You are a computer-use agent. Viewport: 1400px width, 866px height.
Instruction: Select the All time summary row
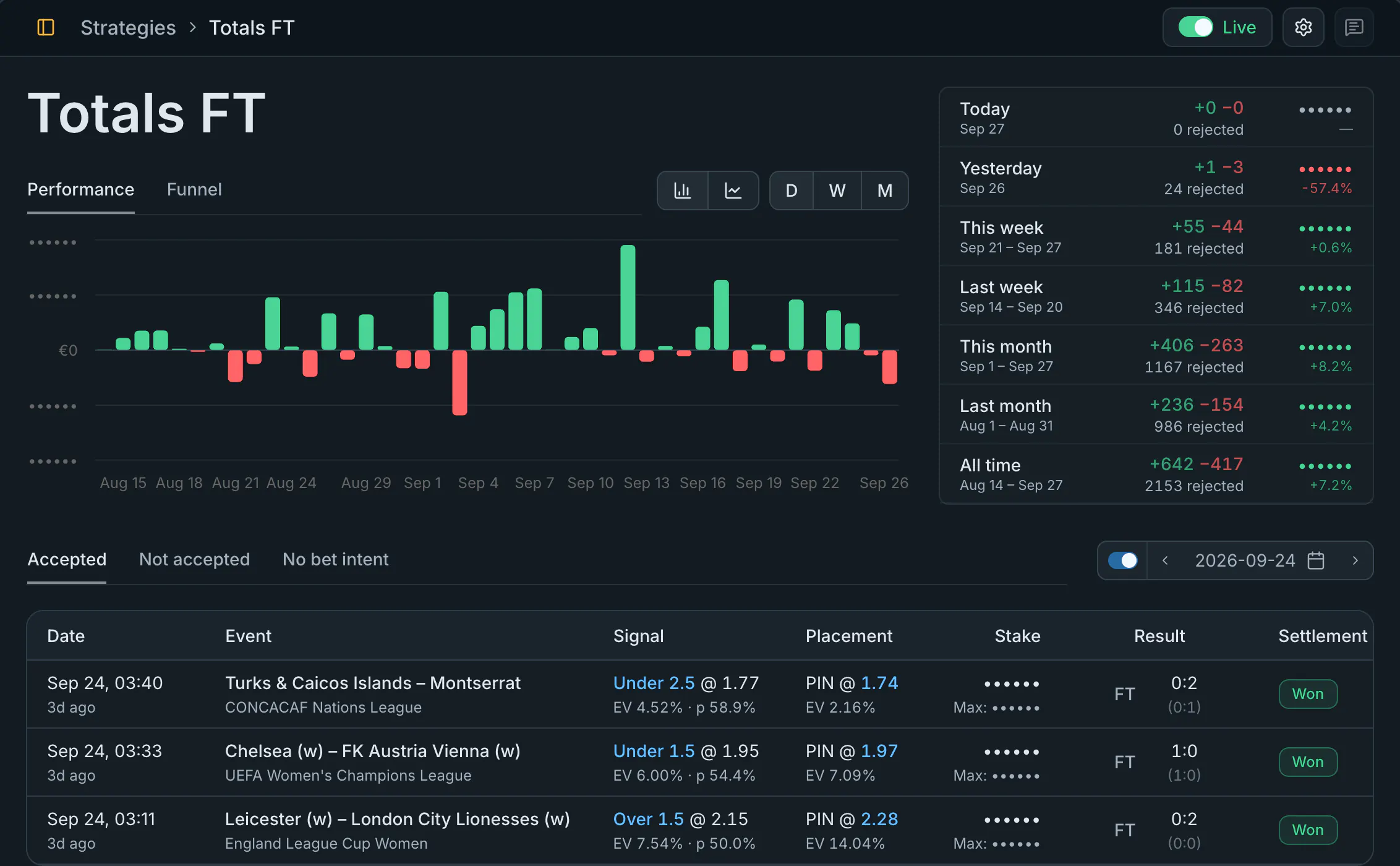[1156, 474]
